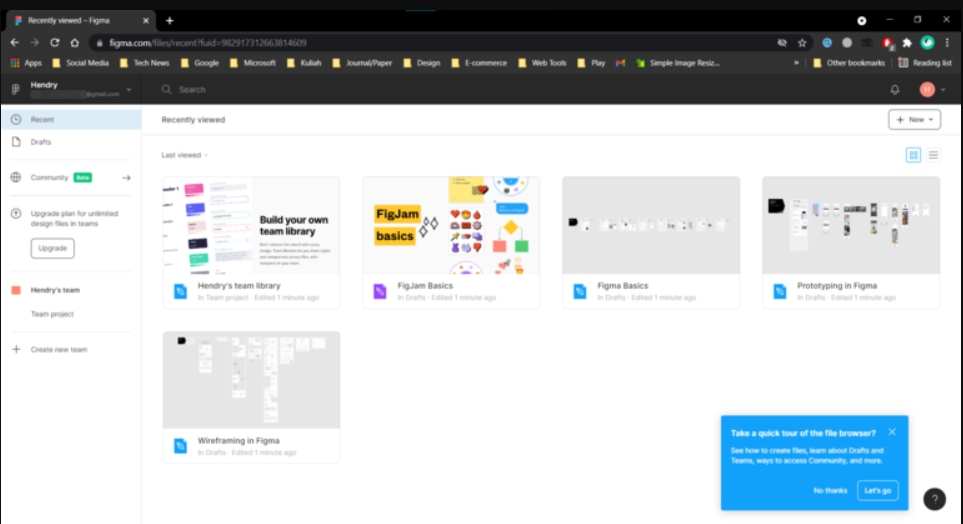
Task: Click No thanks in tour popup
Action: (x=830, y=491)
